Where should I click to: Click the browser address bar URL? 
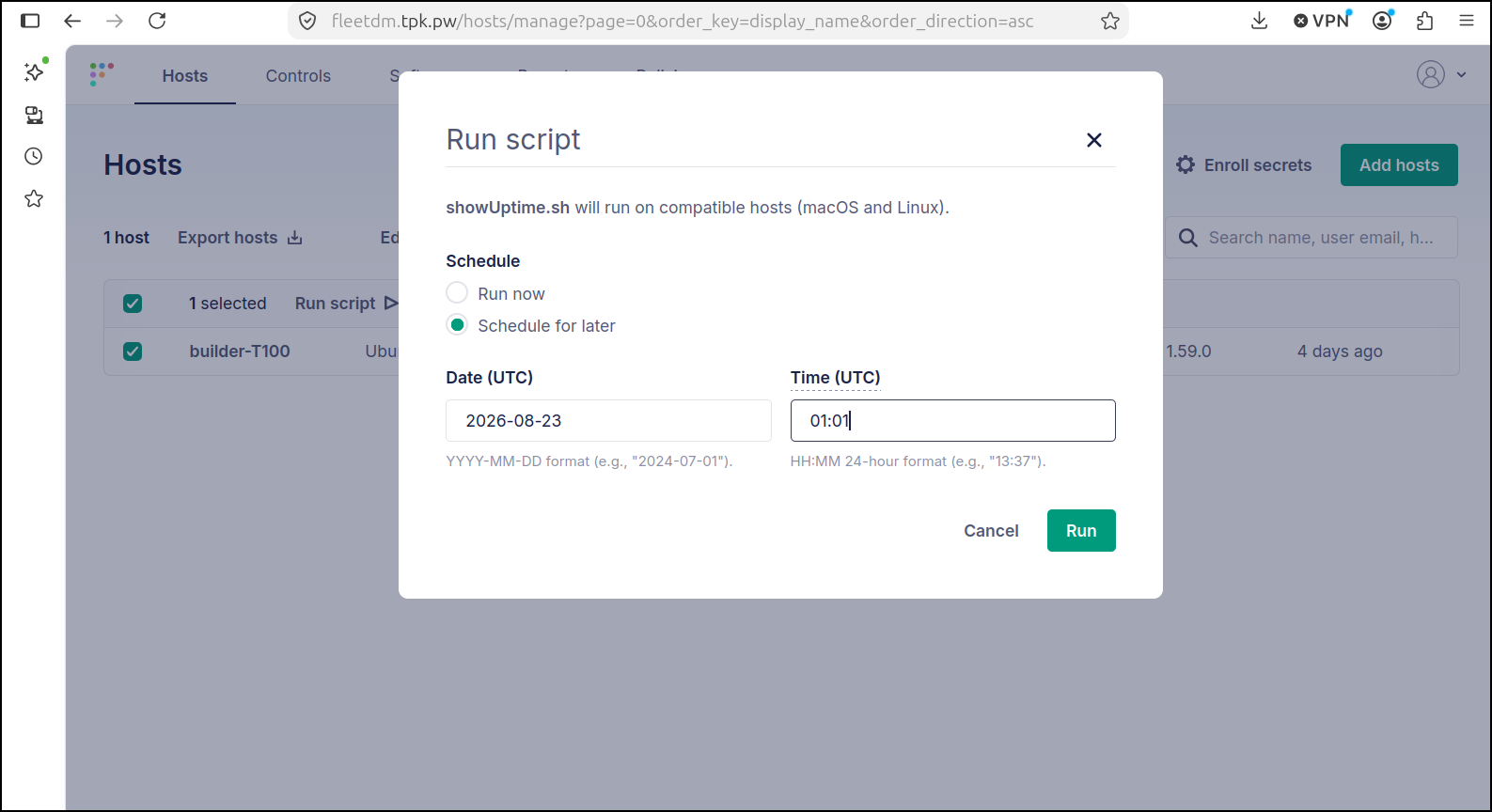pyautogui.click(x=683, y=21)
